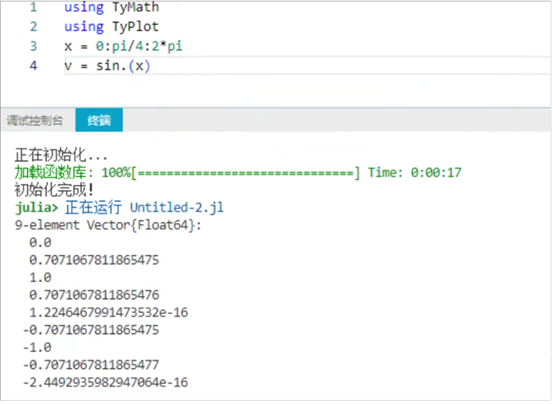This screenshot has width=553, height=404.
Task: Click line number 3 in gutter
Action: click(34, 46)
